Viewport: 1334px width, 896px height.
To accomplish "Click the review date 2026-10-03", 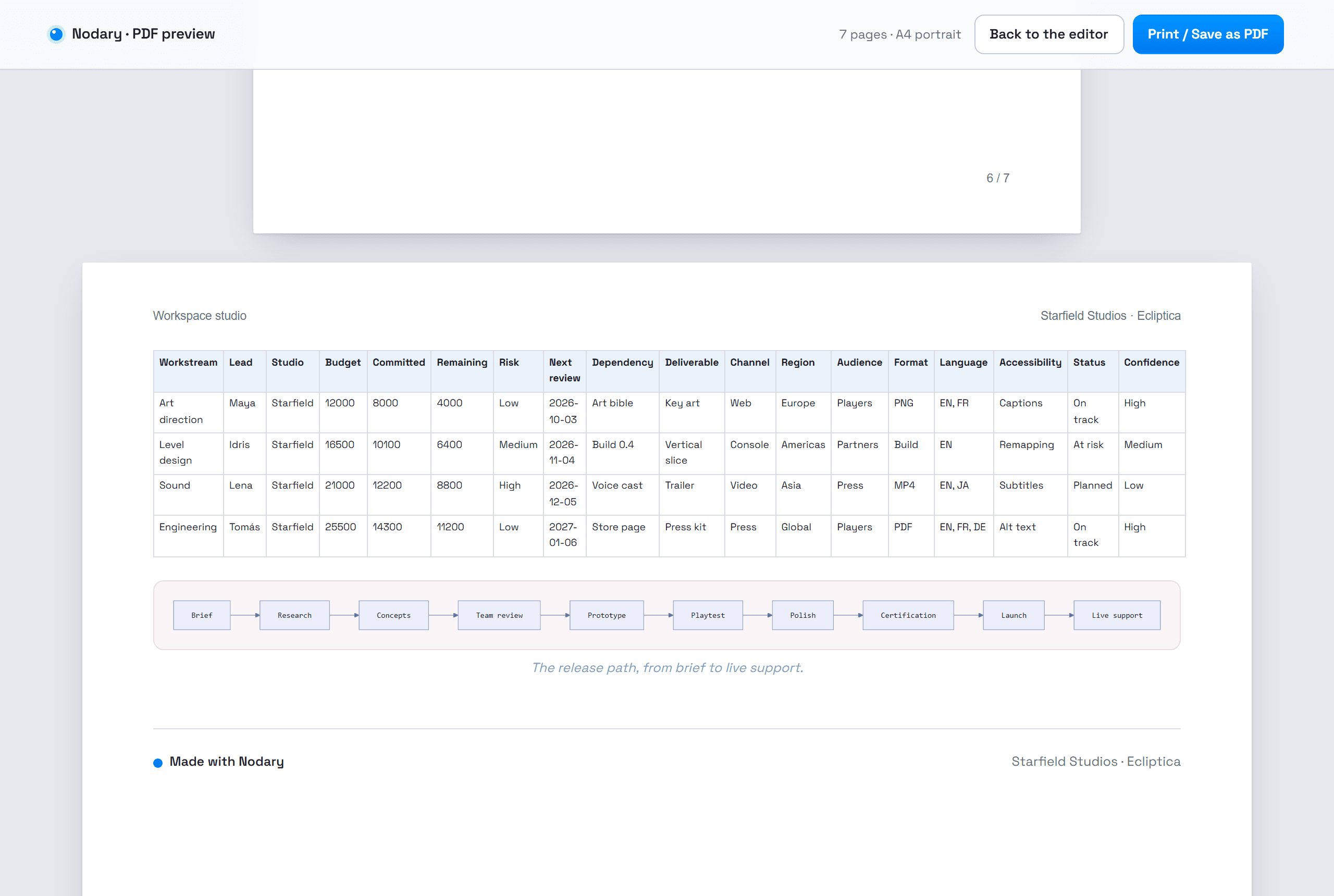I will click(x=563, y=412).
